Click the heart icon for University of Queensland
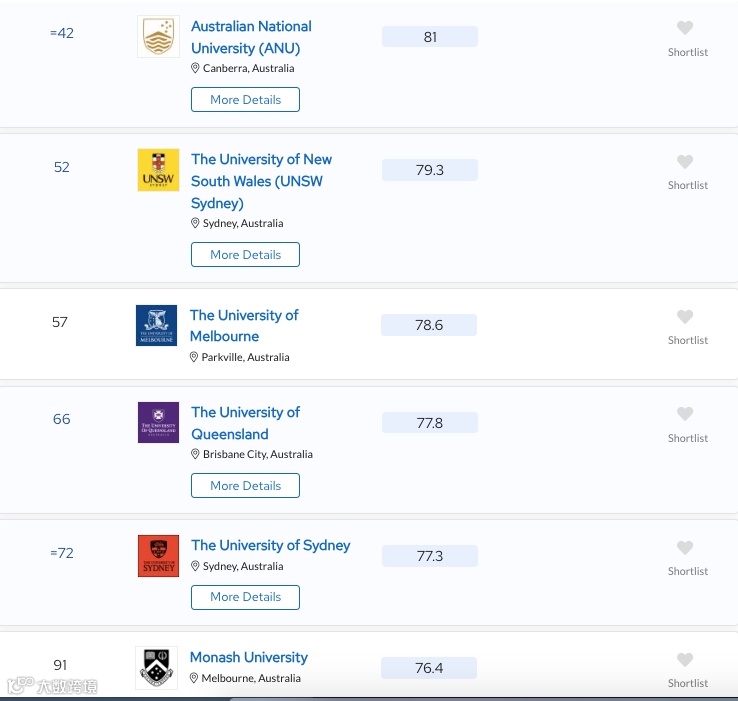The width and height of the screenshot is (738, 701). [x=685, y=414]
